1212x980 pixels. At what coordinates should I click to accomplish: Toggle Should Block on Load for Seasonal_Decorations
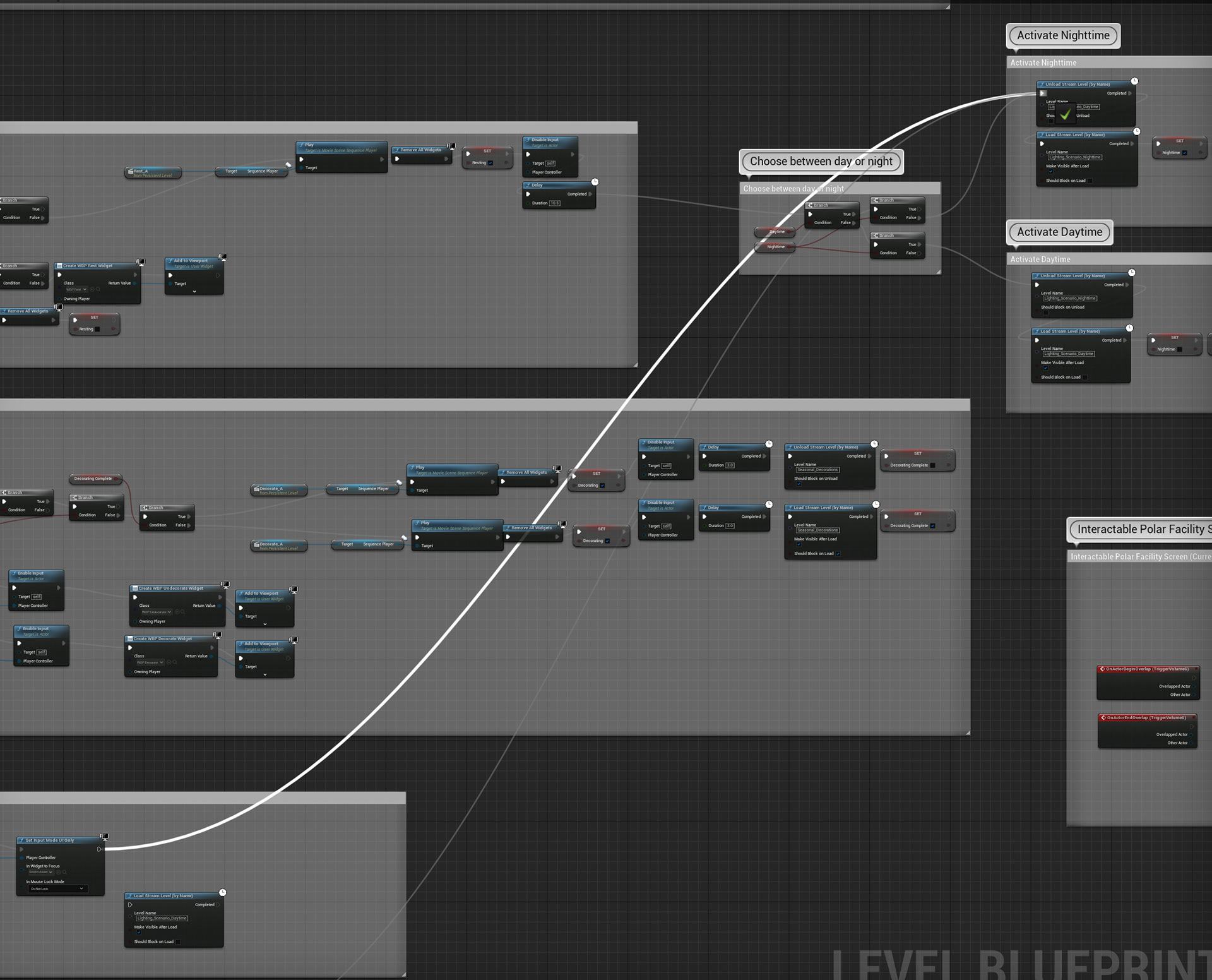(838, 554)
